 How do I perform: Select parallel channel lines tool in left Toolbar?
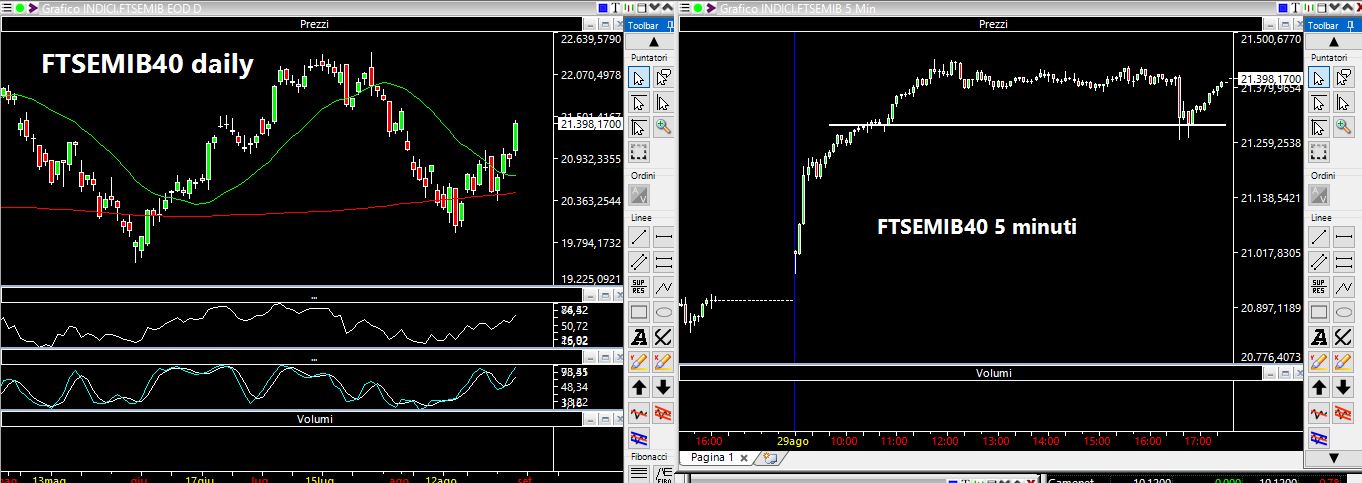click(x=639, y=262)
